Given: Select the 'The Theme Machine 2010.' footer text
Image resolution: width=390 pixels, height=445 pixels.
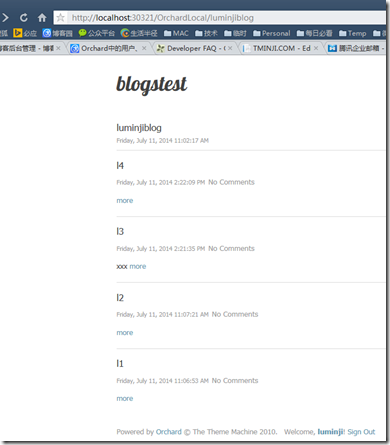Looking at the screenshot, I should click(x=235, y=432).
